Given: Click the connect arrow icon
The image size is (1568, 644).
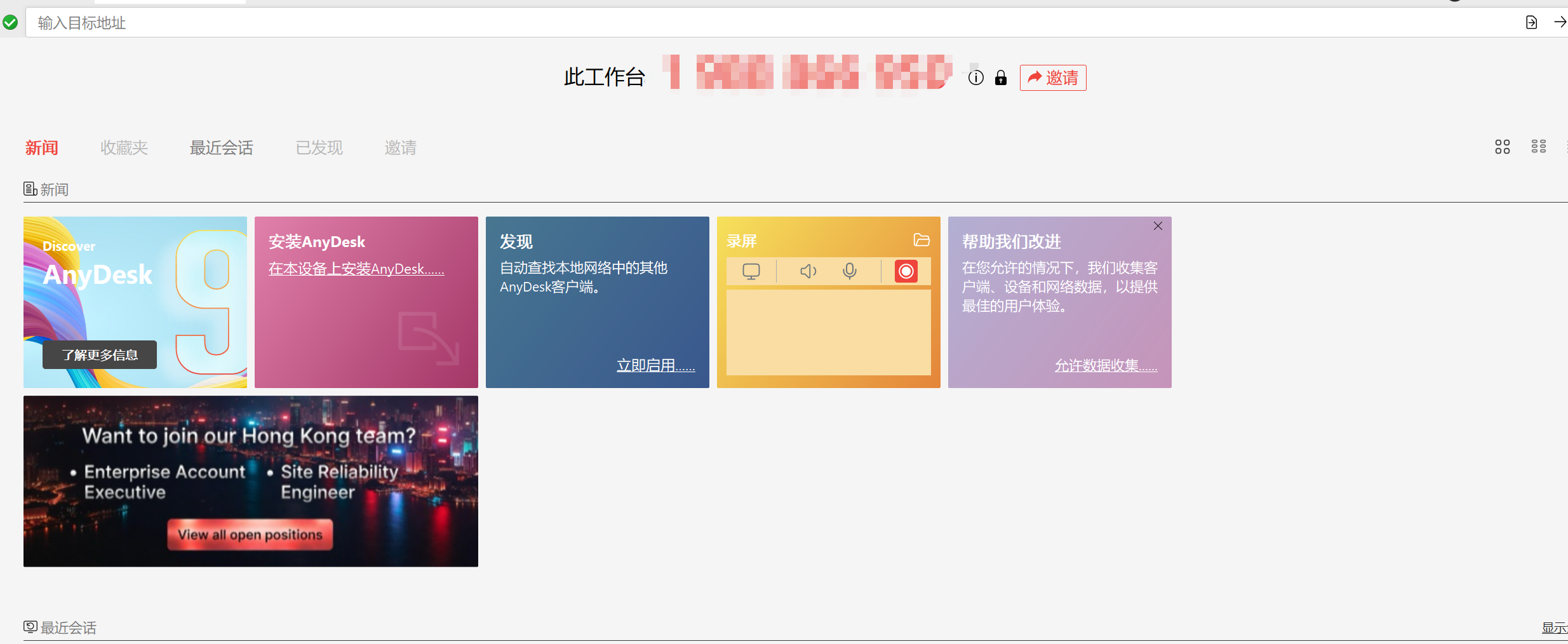Looking at the screenshot, I should point(1560,23).
